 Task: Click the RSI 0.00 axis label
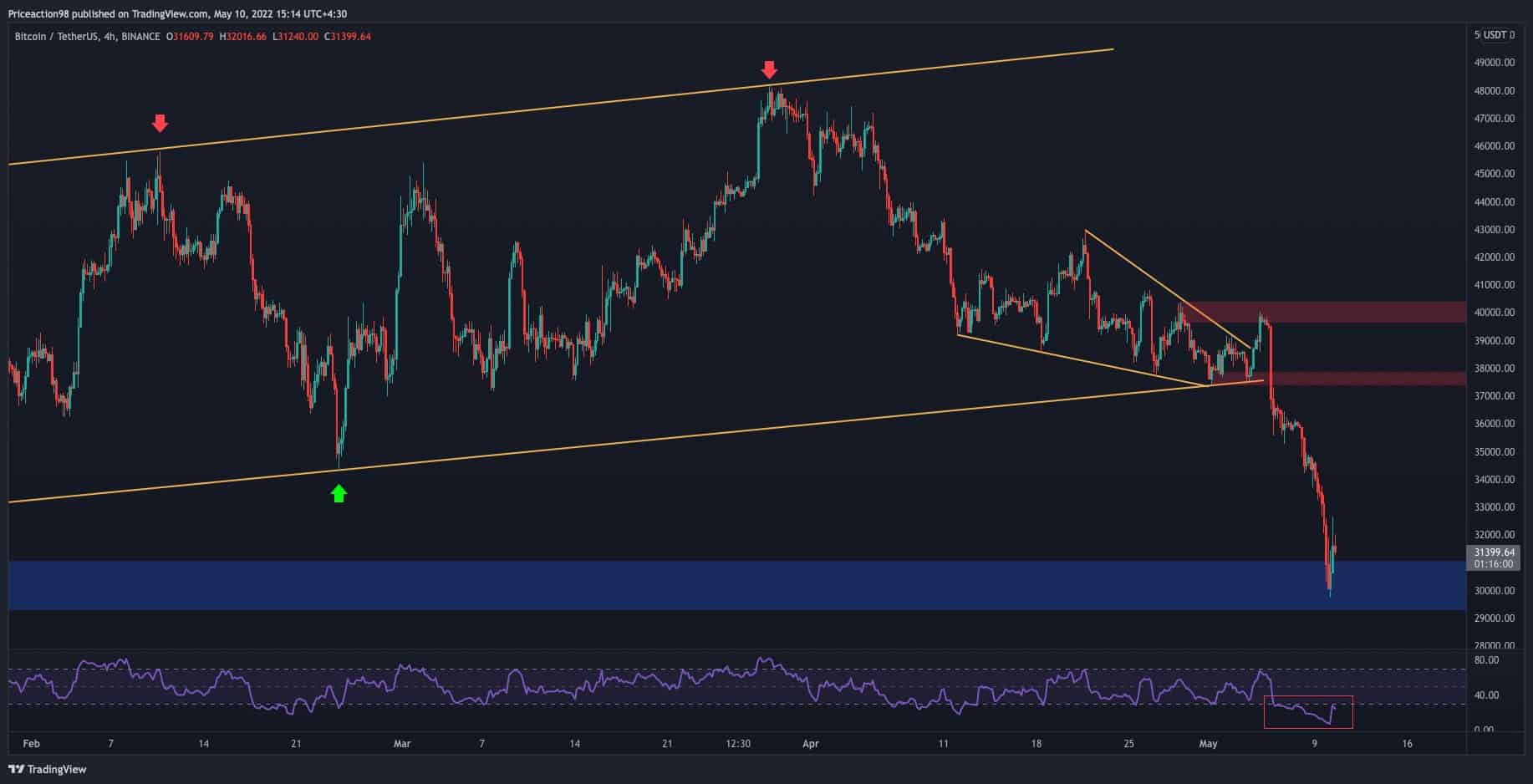coord(1484,730)
